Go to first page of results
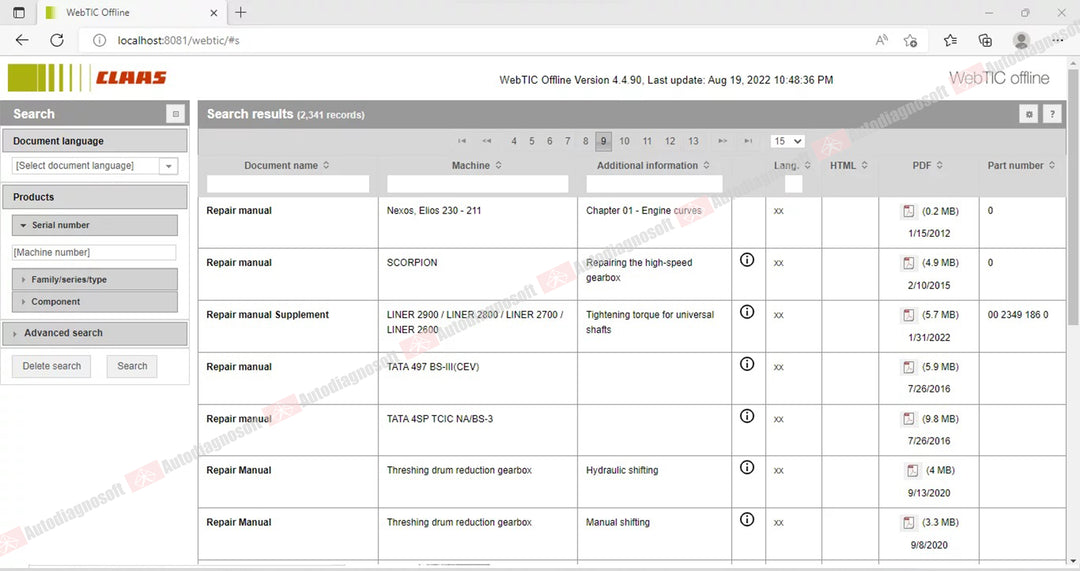Viewport: 1080px width, 571px height. coord(461,141)
